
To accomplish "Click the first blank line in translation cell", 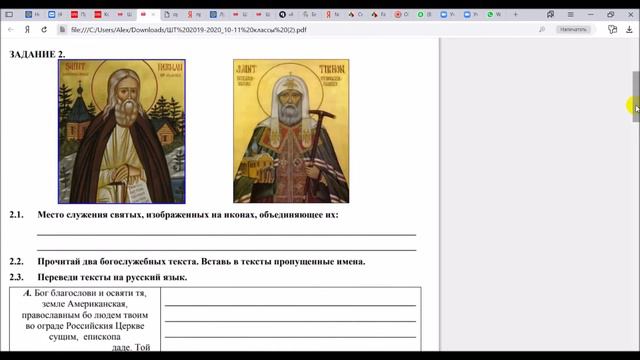I will (x=290, y=305).
